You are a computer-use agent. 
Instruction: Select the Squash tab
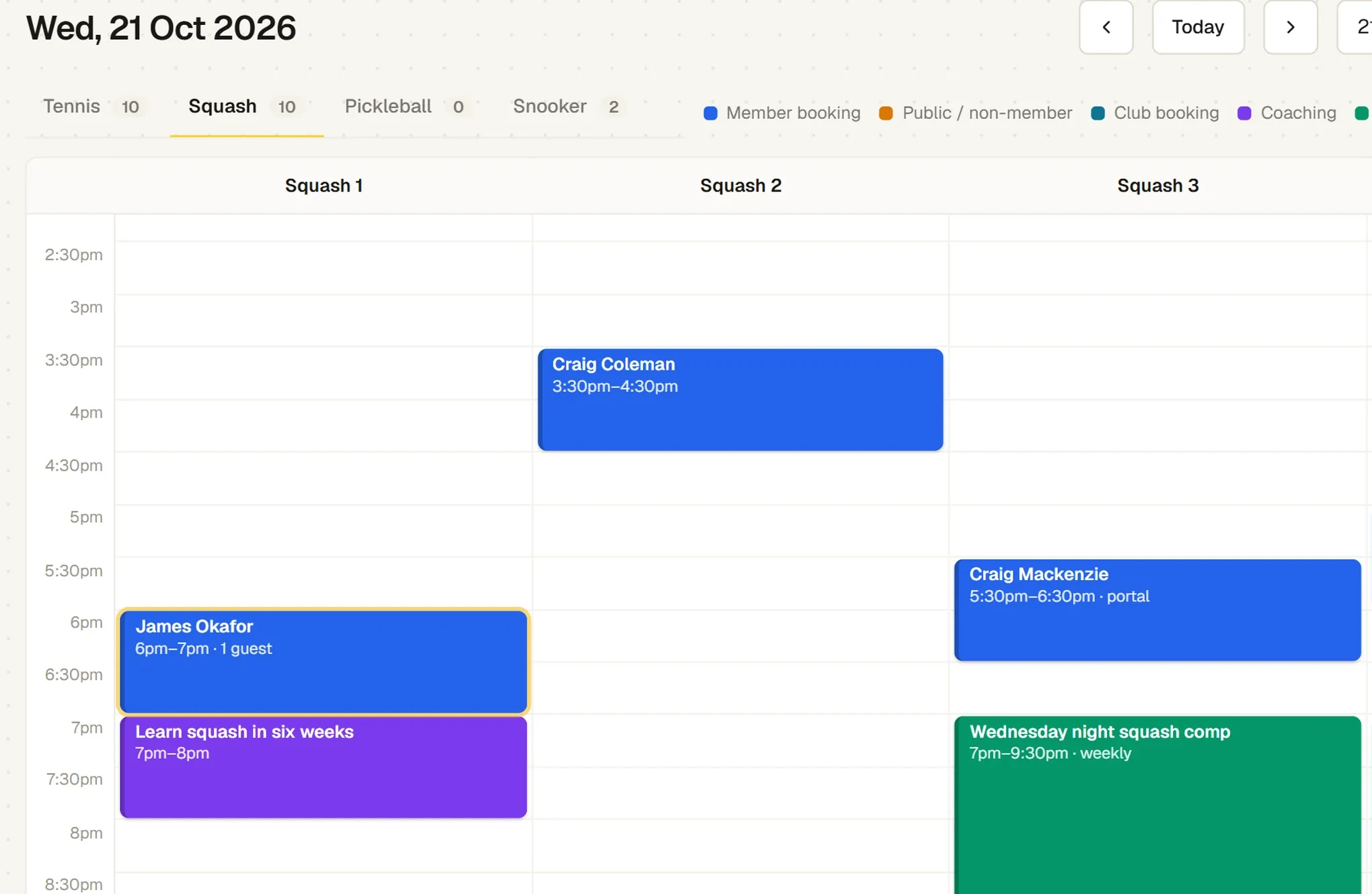pyautogui.click(x=246, y=106)
